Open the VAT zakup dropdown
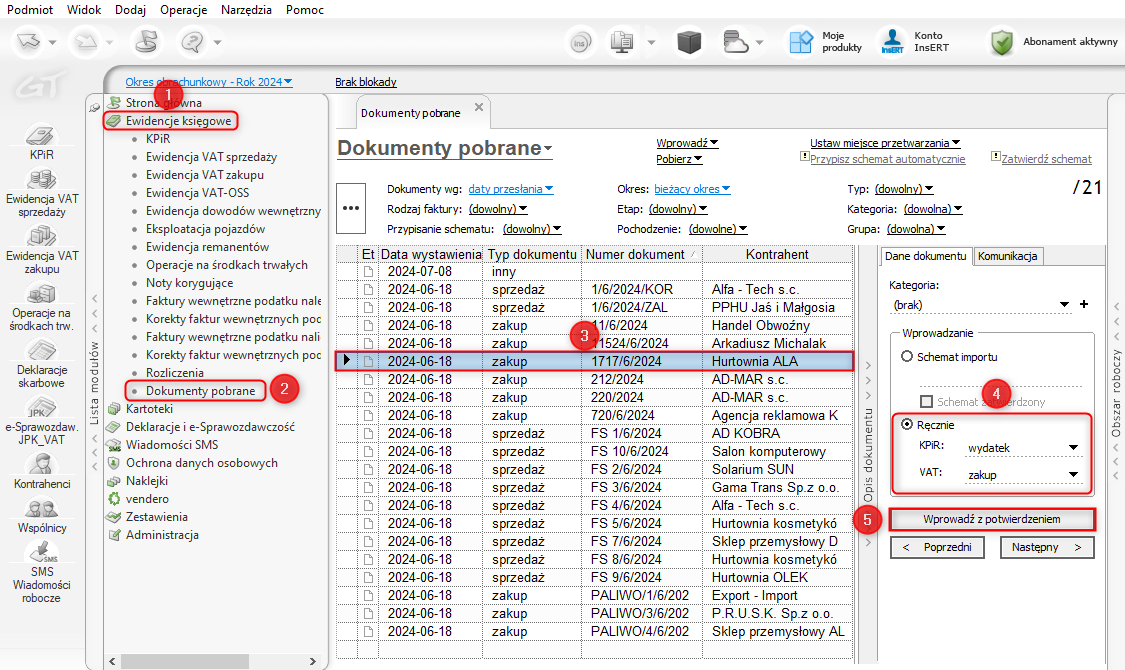 point(1073,475)
